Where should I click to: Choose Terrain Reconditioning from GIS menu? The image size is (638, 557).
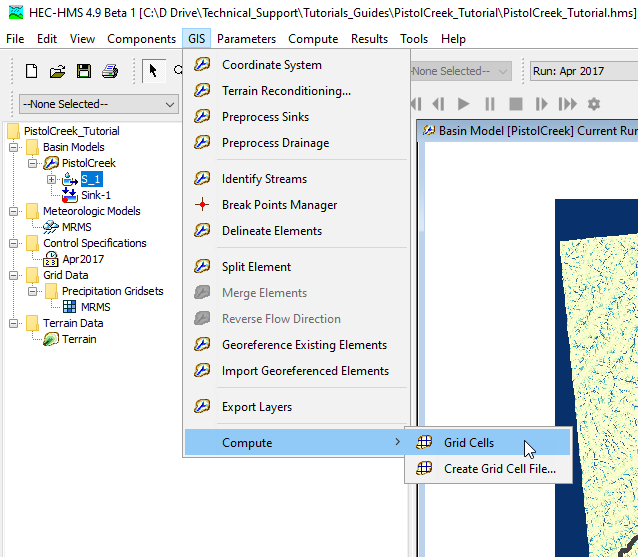[x=297, y=91]
